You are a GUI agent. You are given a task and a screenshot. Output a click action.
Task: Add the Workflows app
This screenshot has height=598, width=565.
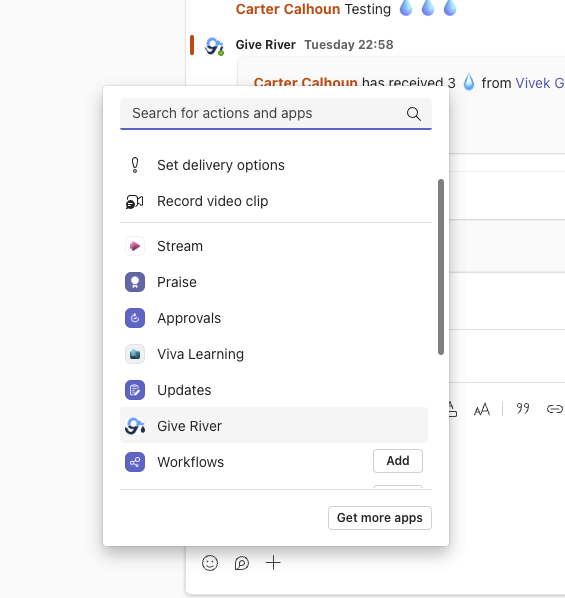tap(398, 461)
